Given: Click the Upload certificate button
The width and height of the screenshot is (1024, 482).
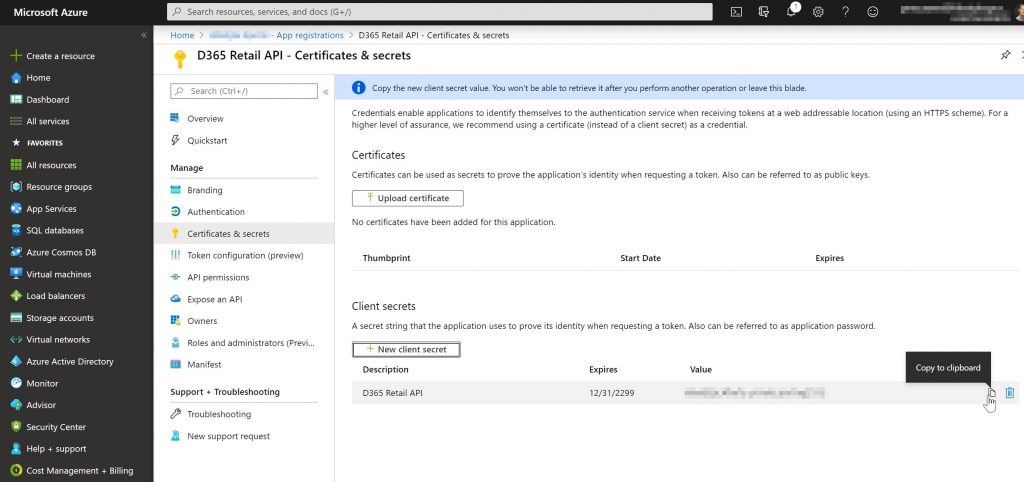Looking at the screenshot, I should coord(408,198).
